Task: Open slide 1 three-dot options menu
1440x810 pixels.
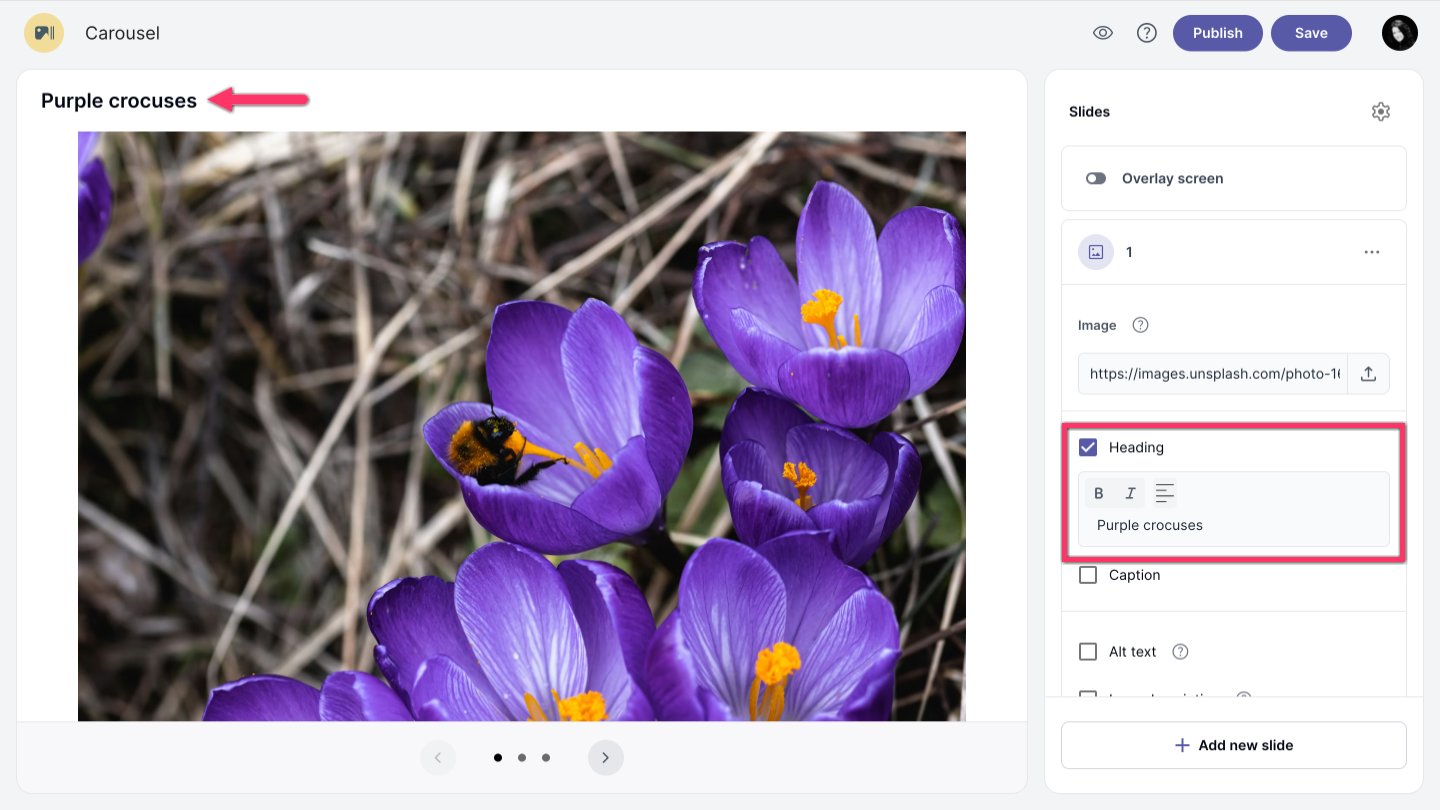Action: pos(1372,252)
